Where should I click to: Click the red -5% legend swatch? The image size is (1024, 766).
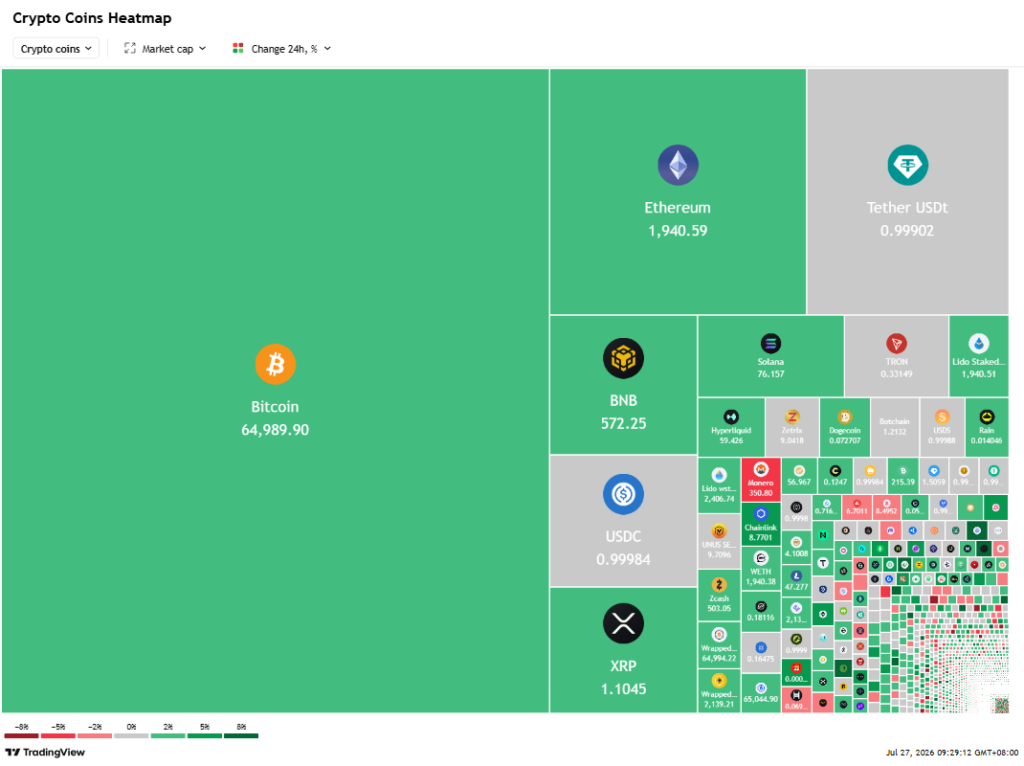pos(58,736)
